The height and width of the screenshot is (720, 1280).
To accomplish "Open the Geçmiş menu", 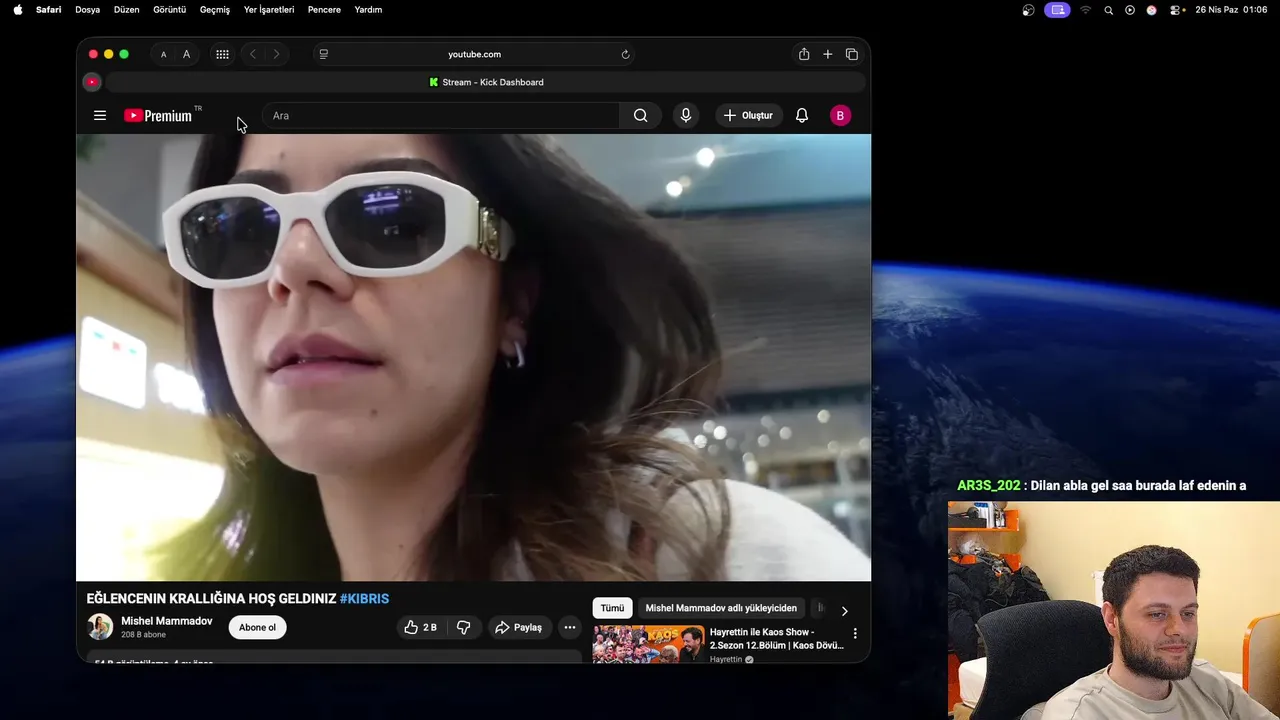I will 215,9.
